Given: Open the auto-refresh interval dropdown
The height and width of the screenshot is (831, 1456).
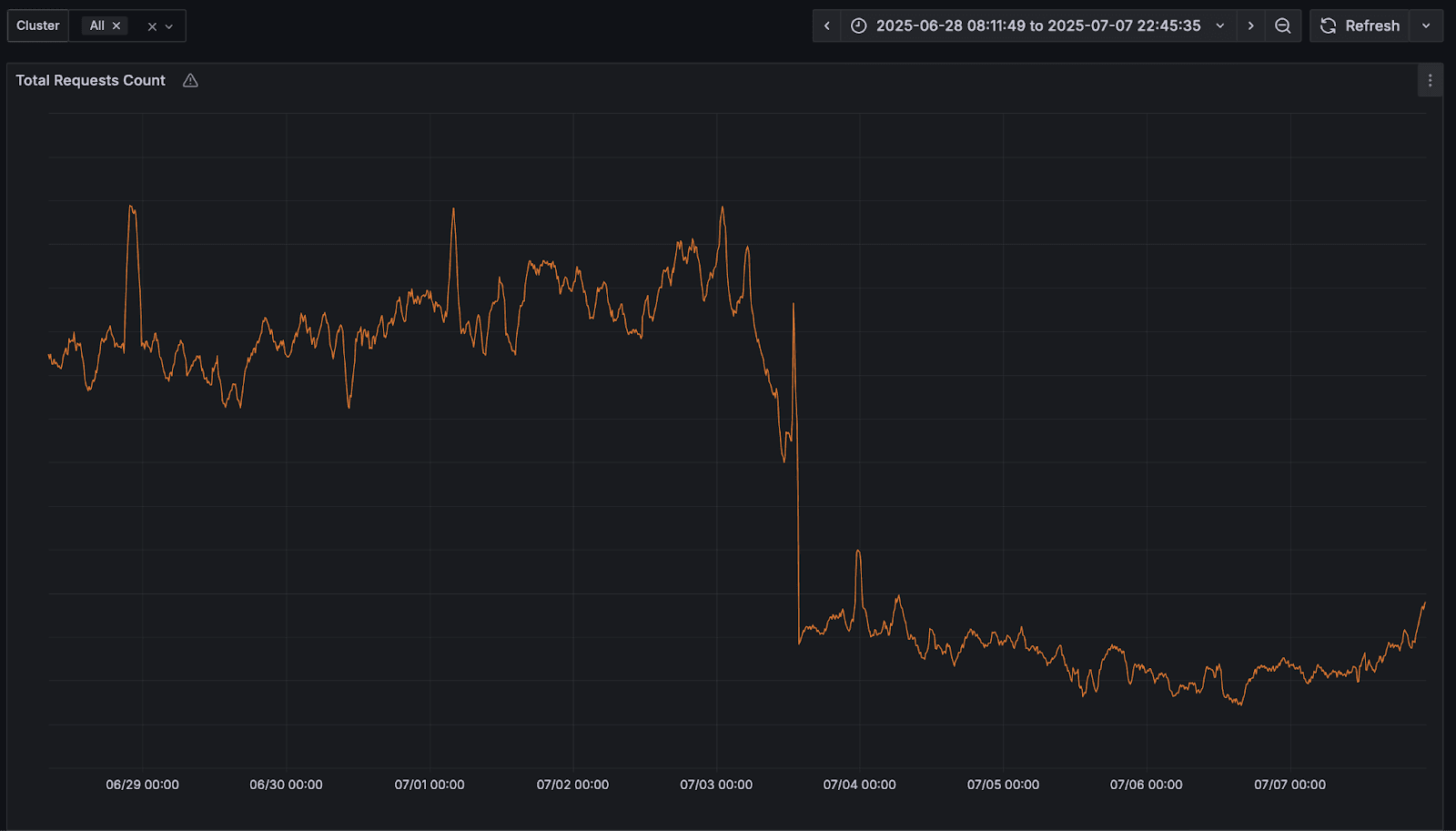Looking at the screenshot, I should (x=1425, y=25).
